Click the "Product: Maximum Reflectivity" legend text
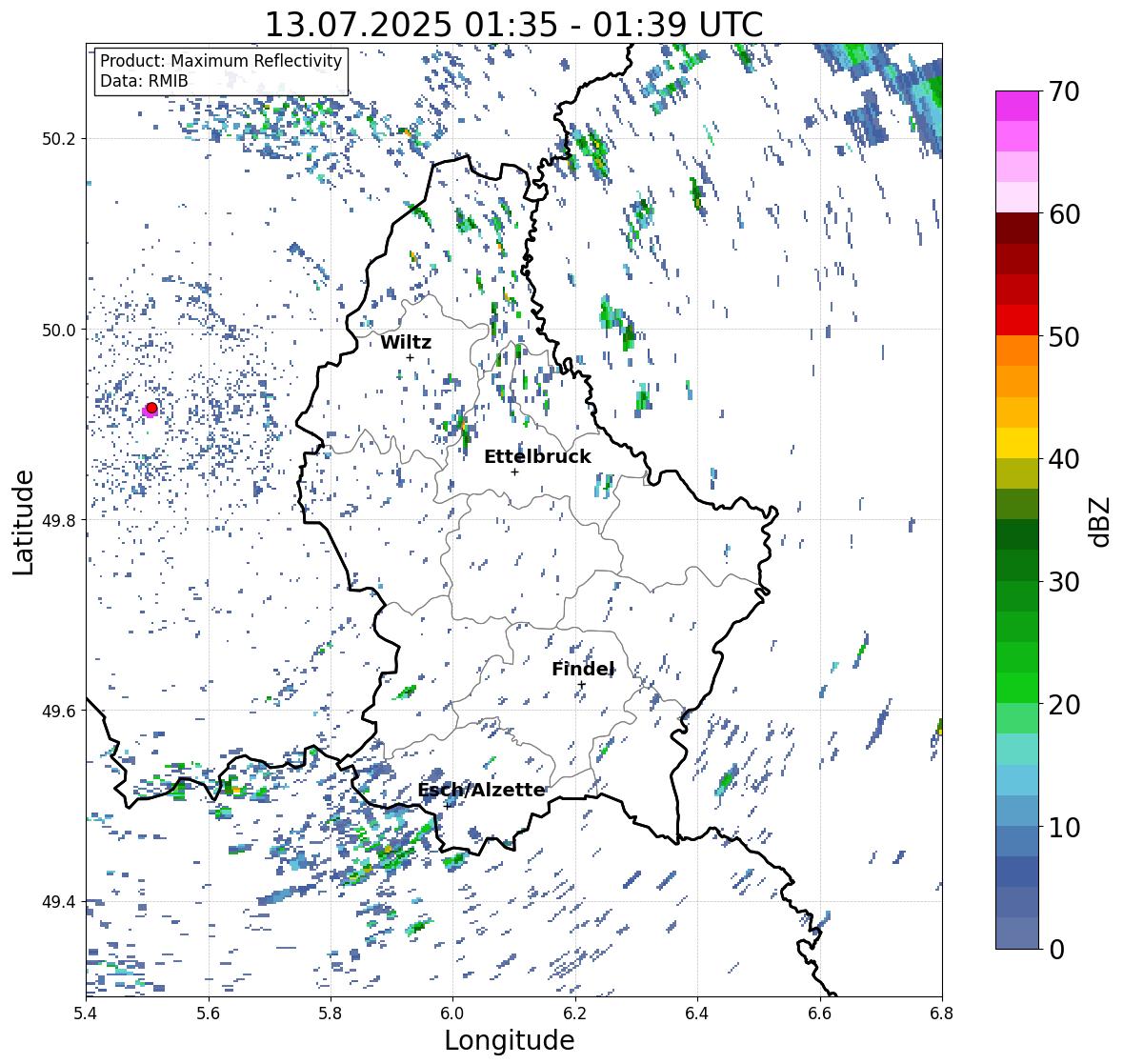 (x=221, y=61)
